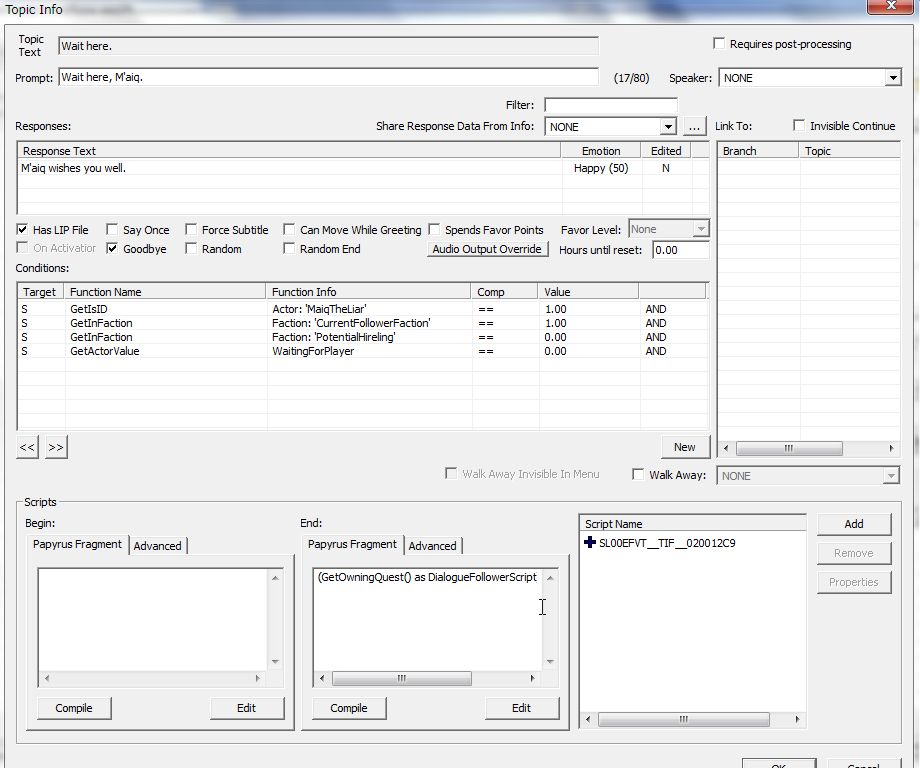The image size is (920, 768).
Task: Expand Share Response Data From Info dropdown
Action: [668, 127]
